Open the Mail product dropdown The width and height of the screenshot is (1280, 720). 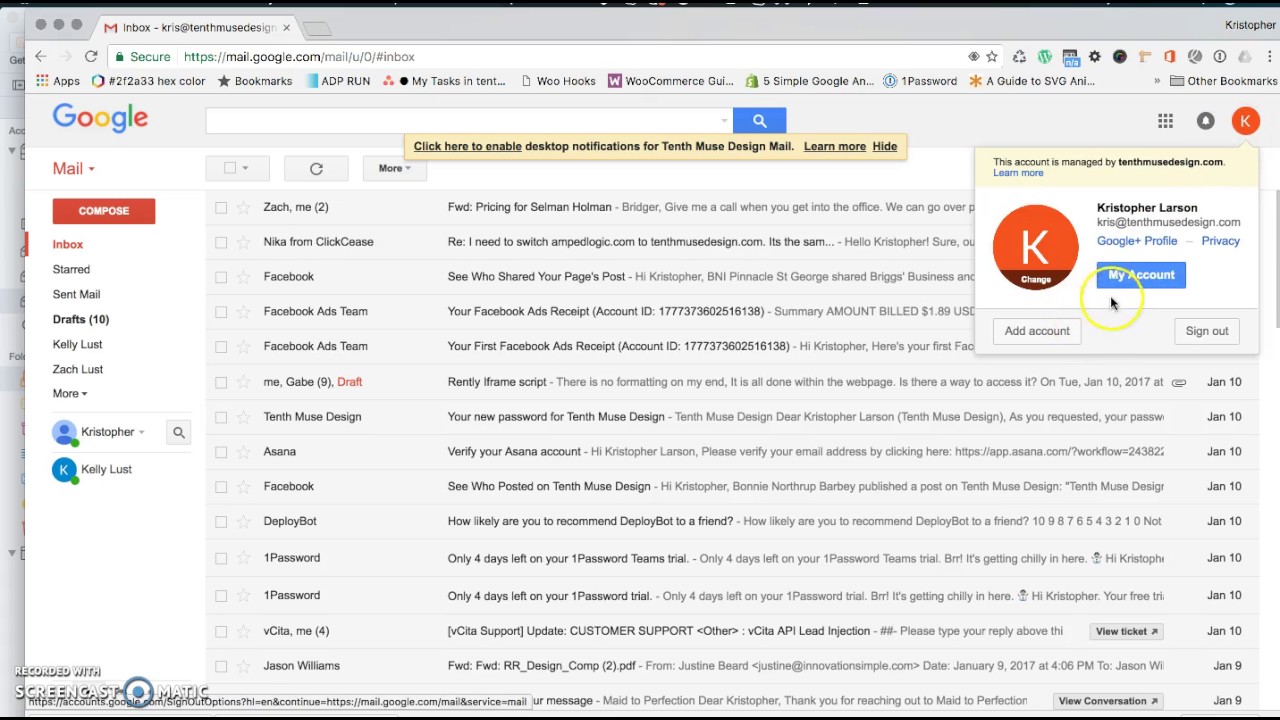click(x=74, y=169)
